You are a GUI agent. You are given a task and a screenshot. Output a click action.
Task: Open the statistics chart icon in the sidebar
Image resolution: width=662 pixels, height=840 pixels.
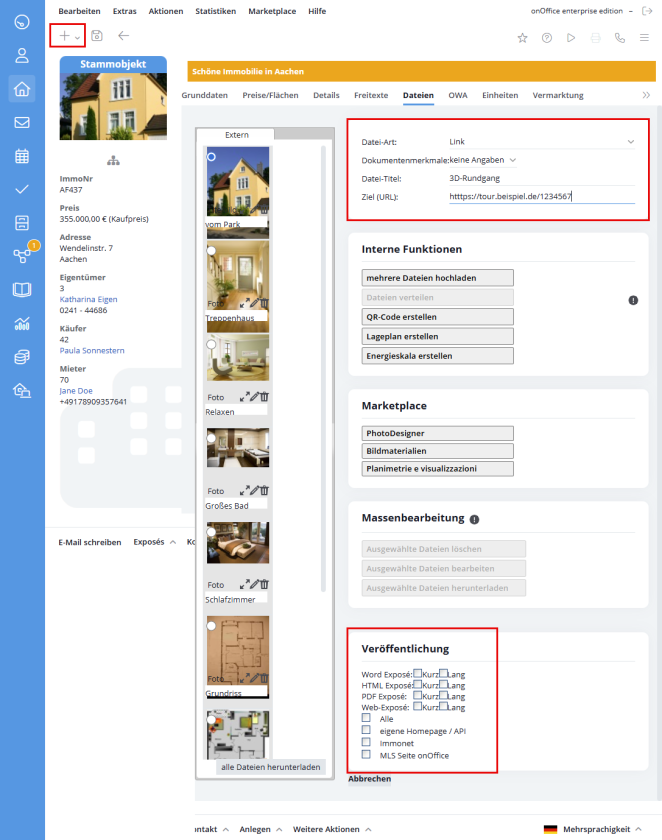point(22,323)
